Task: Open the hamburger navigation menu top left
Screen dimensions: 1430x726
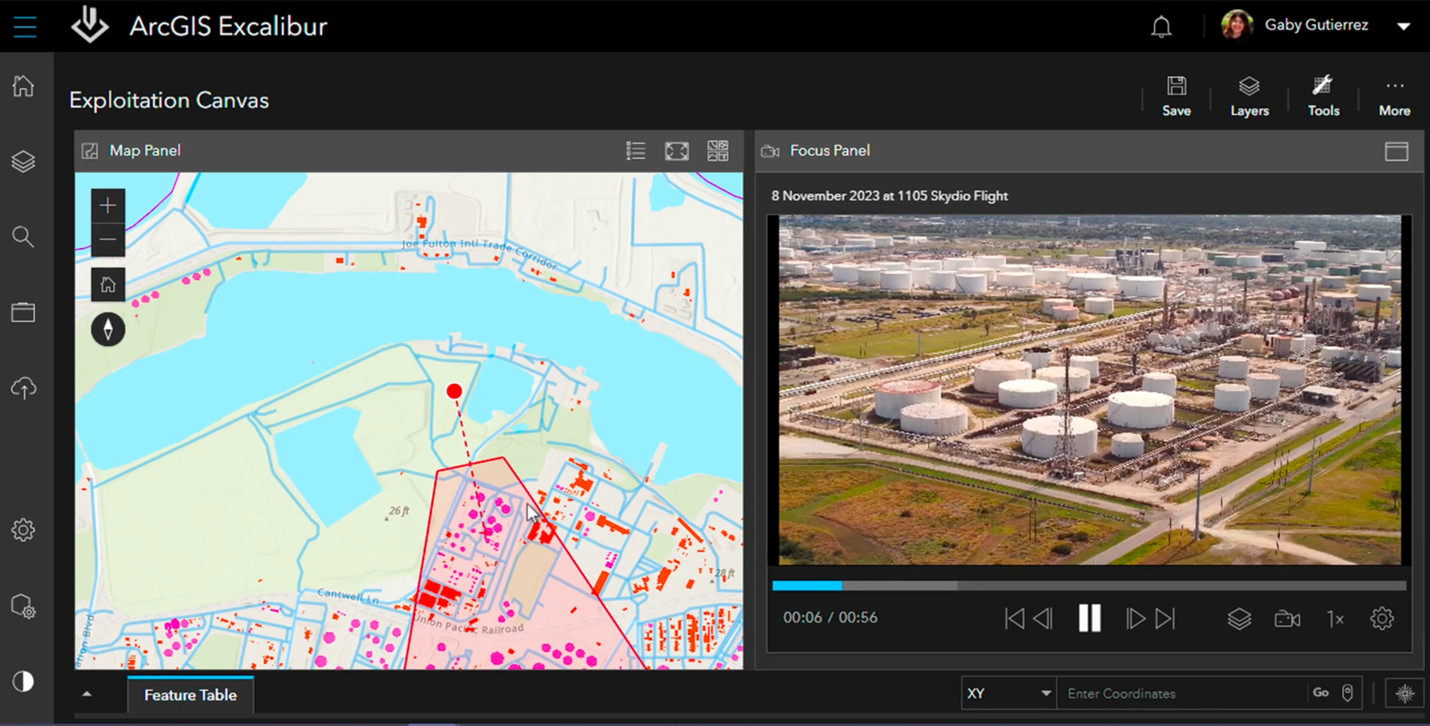Action: tap(24, 27)
